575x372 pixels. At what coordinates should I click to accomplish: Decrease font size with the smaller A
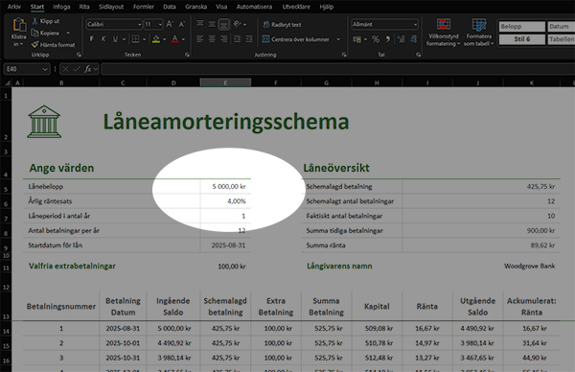click(x=182, y=24)
